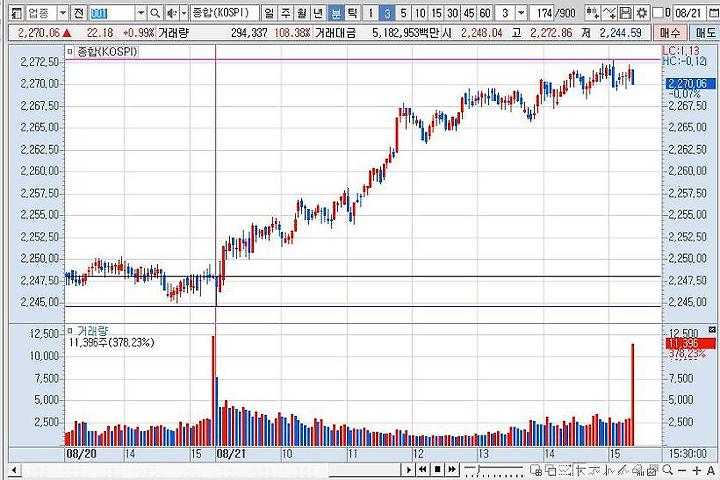Click the fast-forward double-arrow button
Viewport: 720px width, 480px height.
(x=452, y=470)
